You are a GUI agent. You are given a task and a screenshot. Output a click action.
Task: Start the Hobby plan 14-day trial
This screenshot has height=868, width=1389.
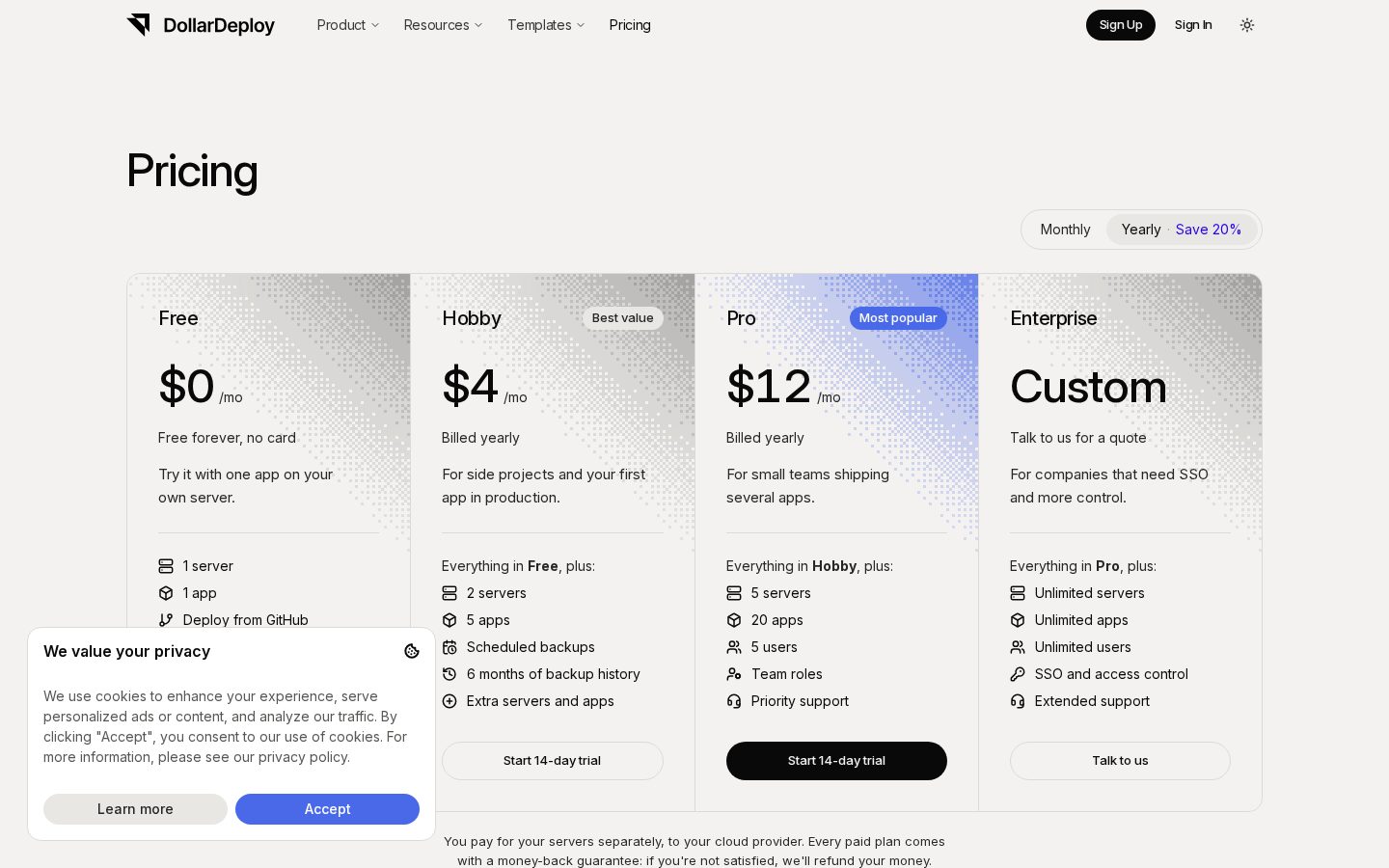pyautogui.click(x=552, y=761)
